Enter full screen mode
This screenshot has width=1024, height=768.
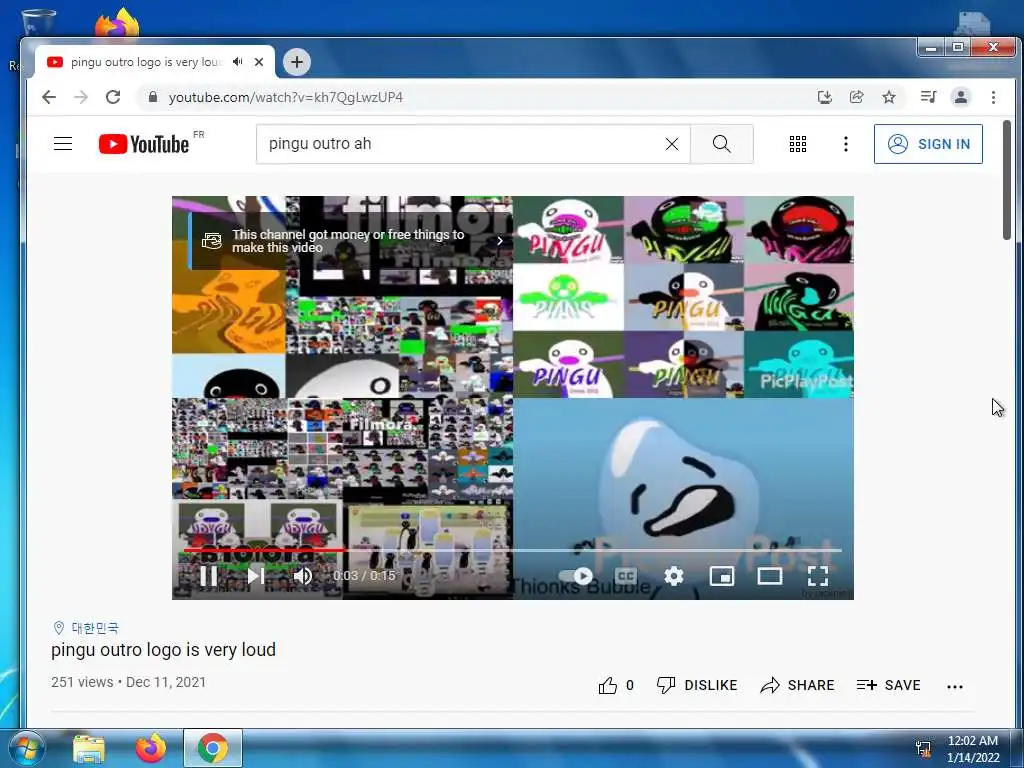(818, 576)
